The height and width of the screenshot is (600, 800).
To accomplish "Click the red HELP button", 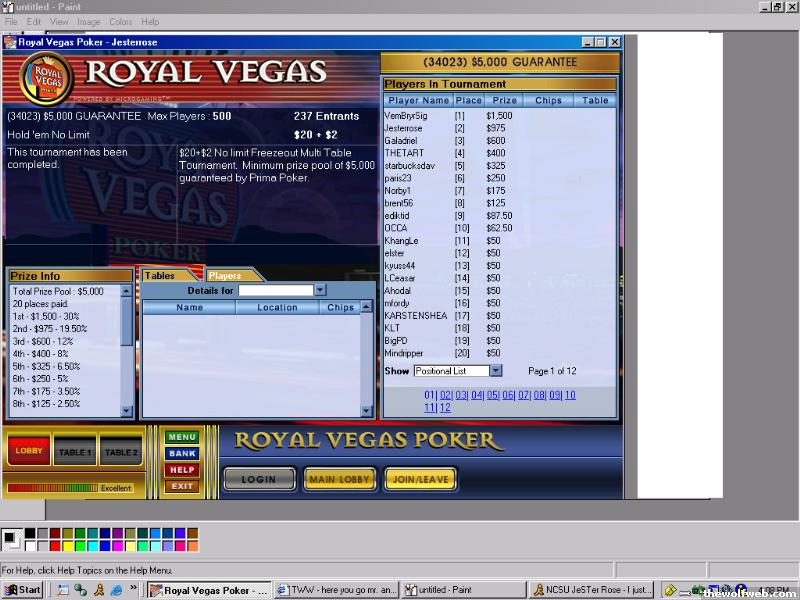I will pos(182,470).
